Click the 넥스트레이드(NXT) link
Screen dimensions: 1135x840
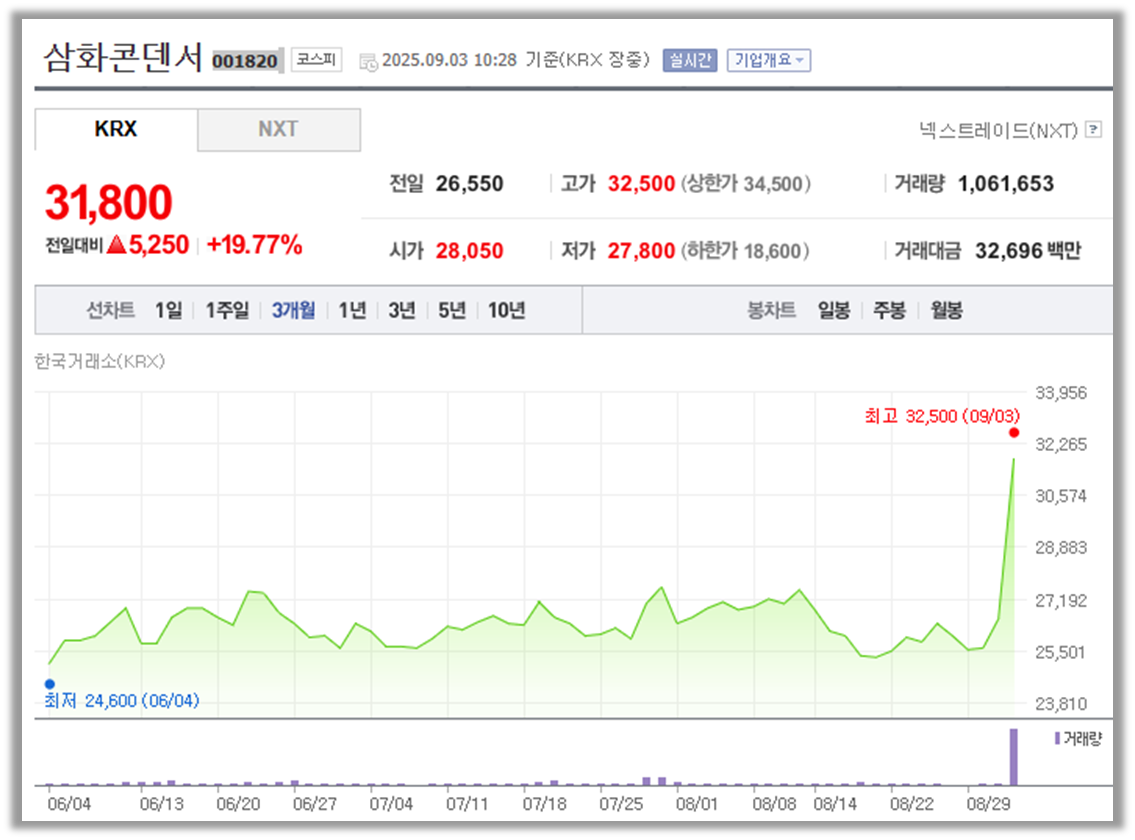click(999, 130)
